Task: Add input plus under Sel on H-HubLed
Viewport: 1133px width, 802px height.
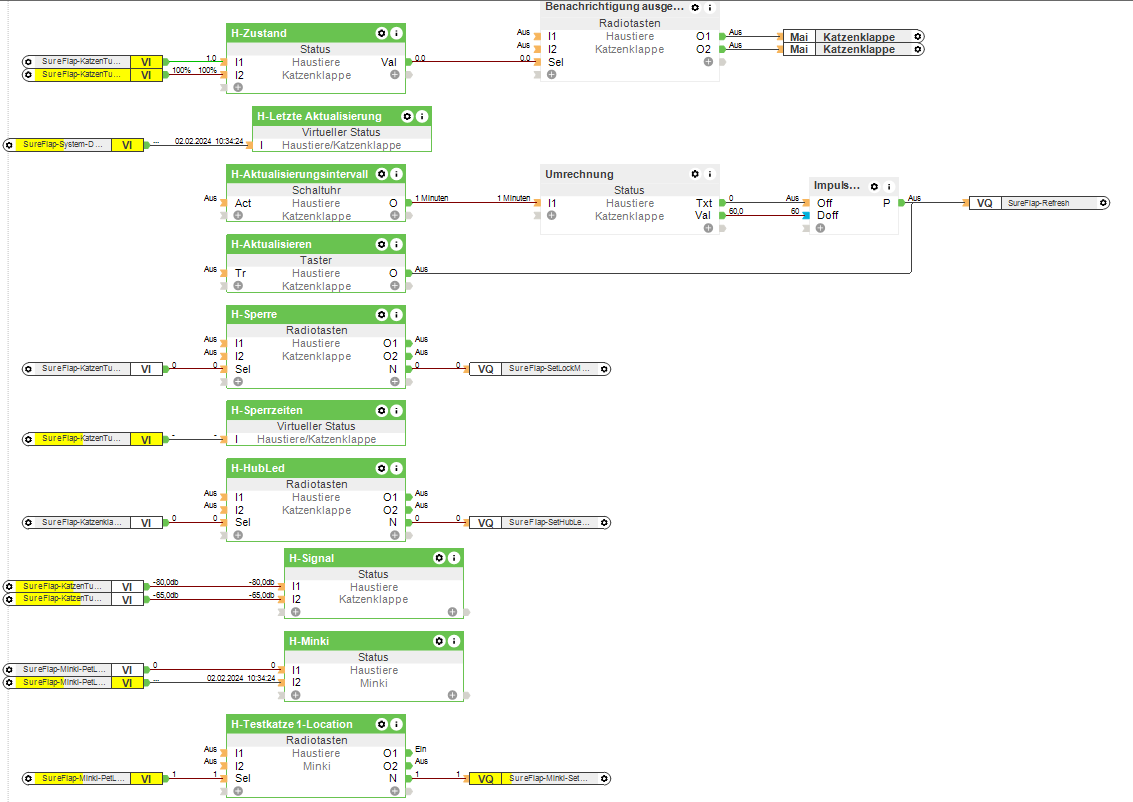Action: tap(238, 535)
